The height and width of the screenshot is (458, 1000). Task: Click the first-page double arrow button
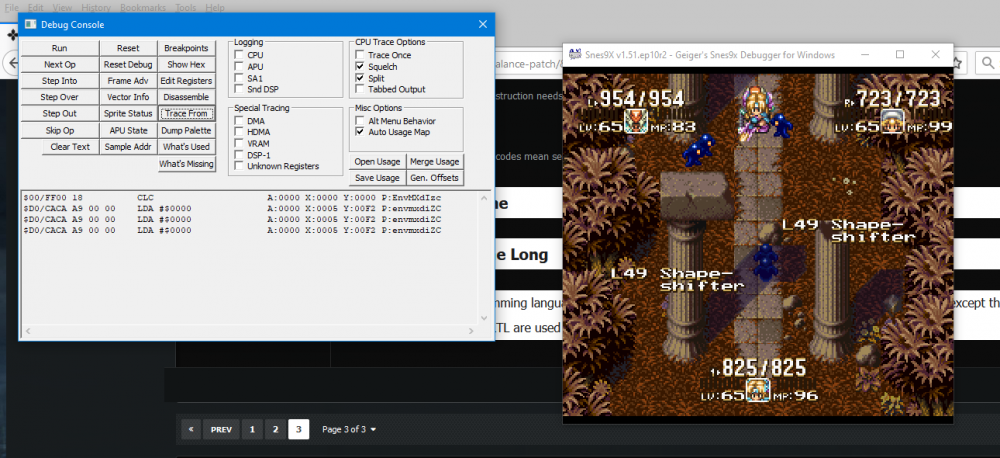[x=191, y=429]
